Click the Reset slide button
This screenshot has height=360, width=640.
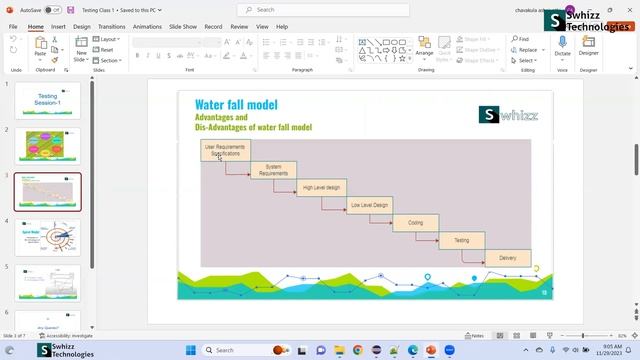103,50
